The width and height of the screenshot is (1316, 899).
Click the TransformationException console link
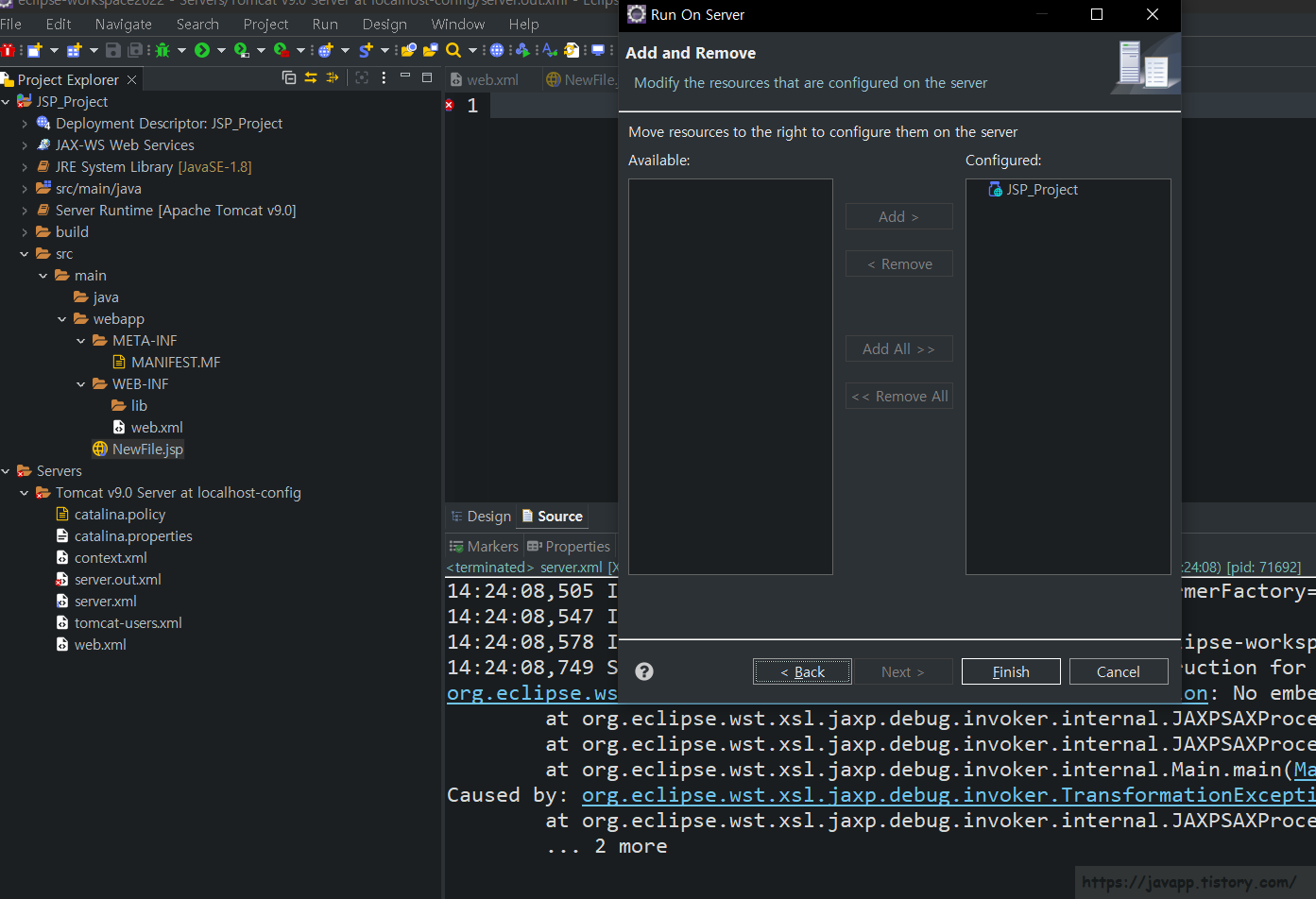[x=949, y=795]
